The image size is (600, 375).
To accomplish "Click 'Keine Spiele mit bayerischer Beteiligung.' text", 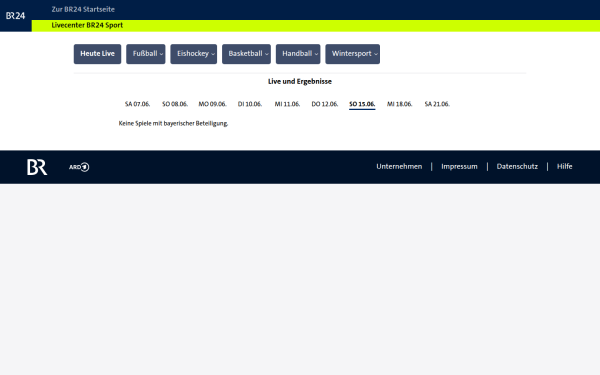I will point(173,124).
